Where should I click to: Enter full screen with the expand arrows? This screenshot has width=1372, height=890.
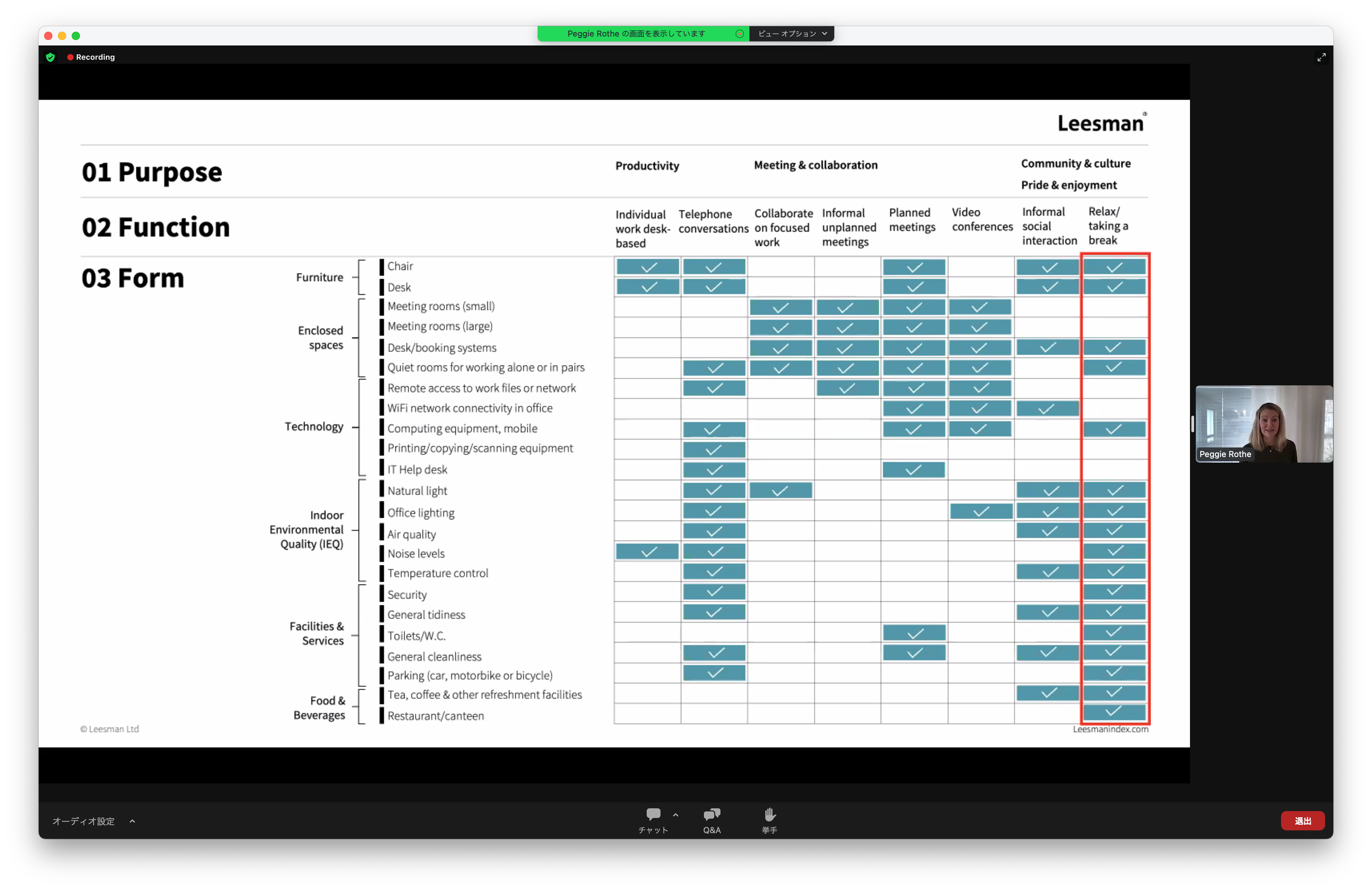[1321, 57]
